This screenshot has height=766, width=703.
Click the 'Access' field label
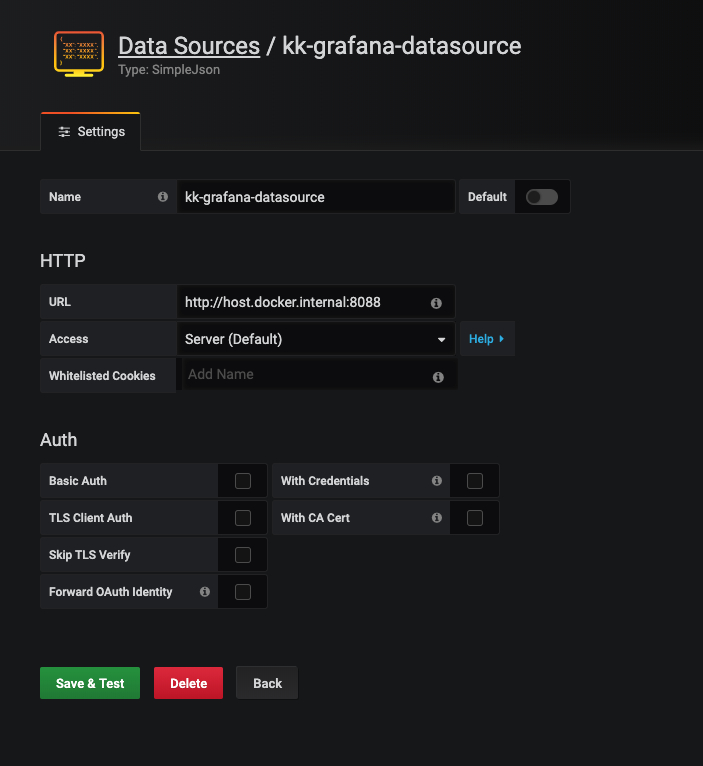pos(68,339)
